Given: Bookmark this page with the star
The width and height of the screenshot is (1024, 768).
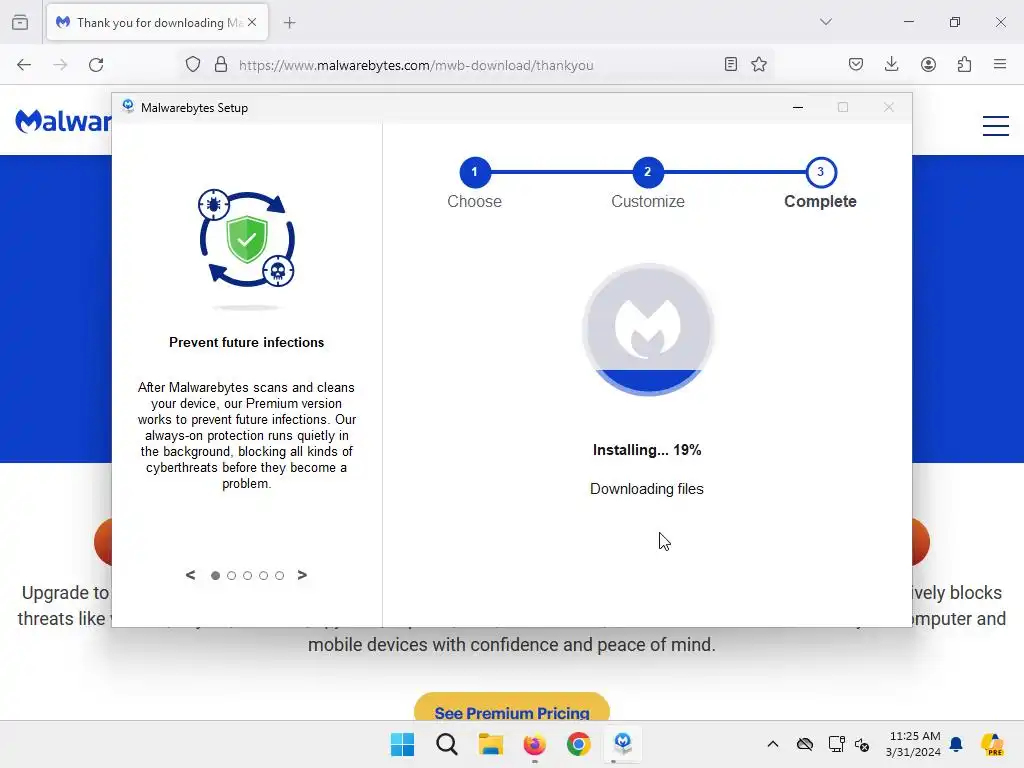Looking at the screenshot, I should (759, 64).
